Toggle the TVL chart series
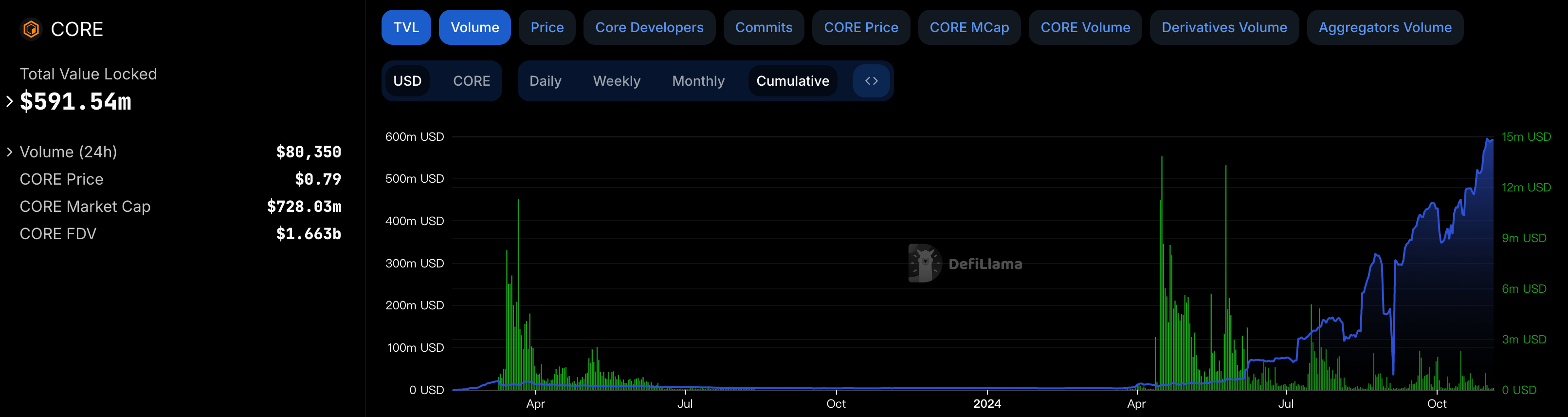 point(406,27)
